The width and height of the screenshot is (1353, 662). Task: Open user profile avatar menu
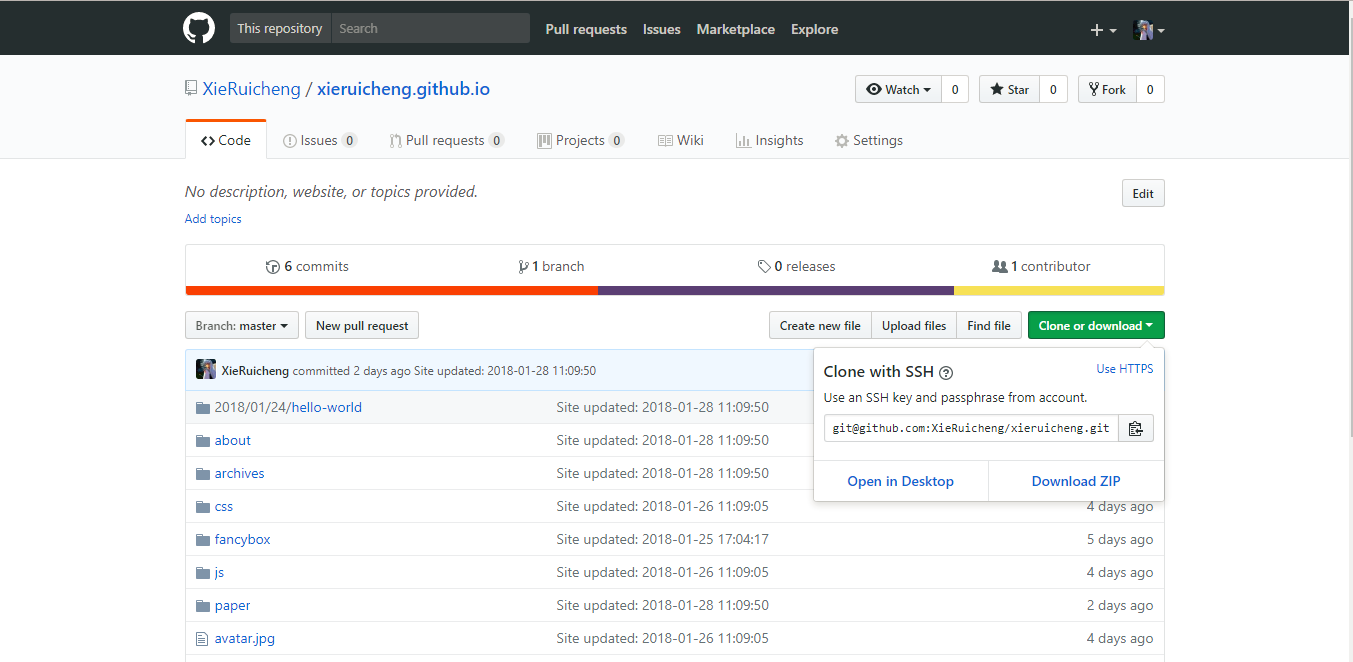1148,30
